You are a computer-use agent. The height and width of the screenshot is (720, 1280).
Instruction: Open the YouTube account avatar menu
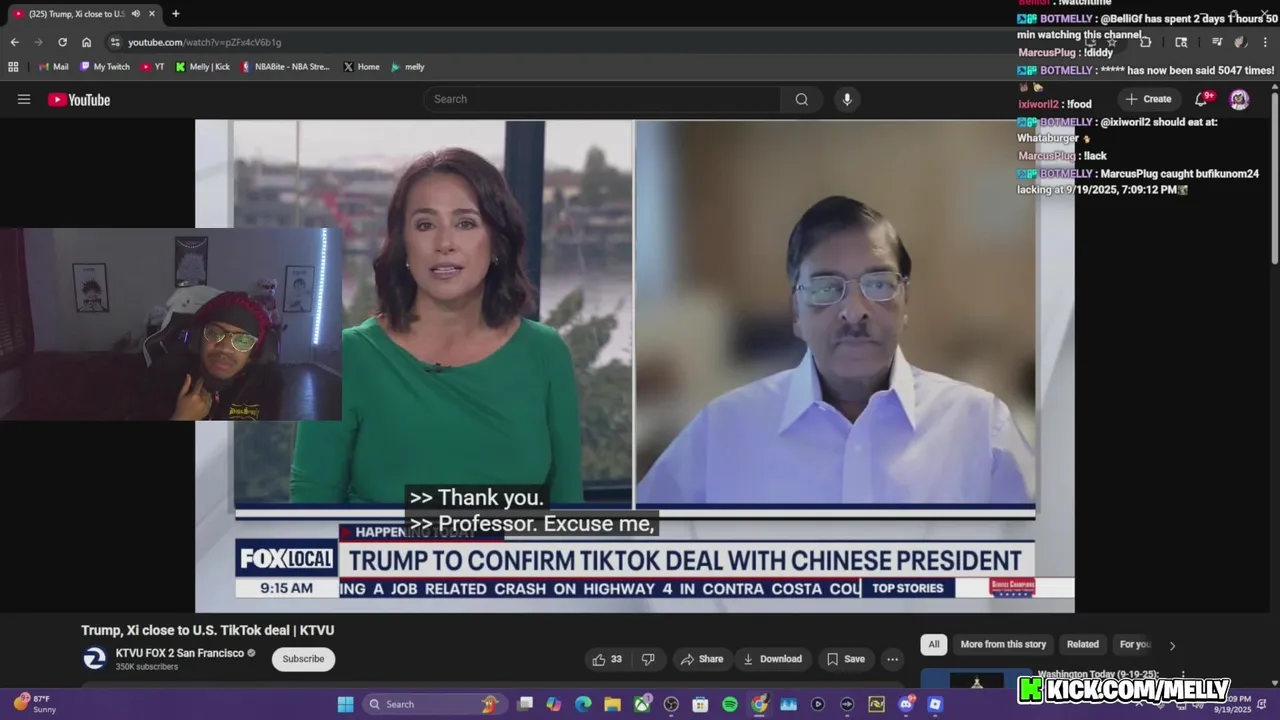pos(1239,99)
